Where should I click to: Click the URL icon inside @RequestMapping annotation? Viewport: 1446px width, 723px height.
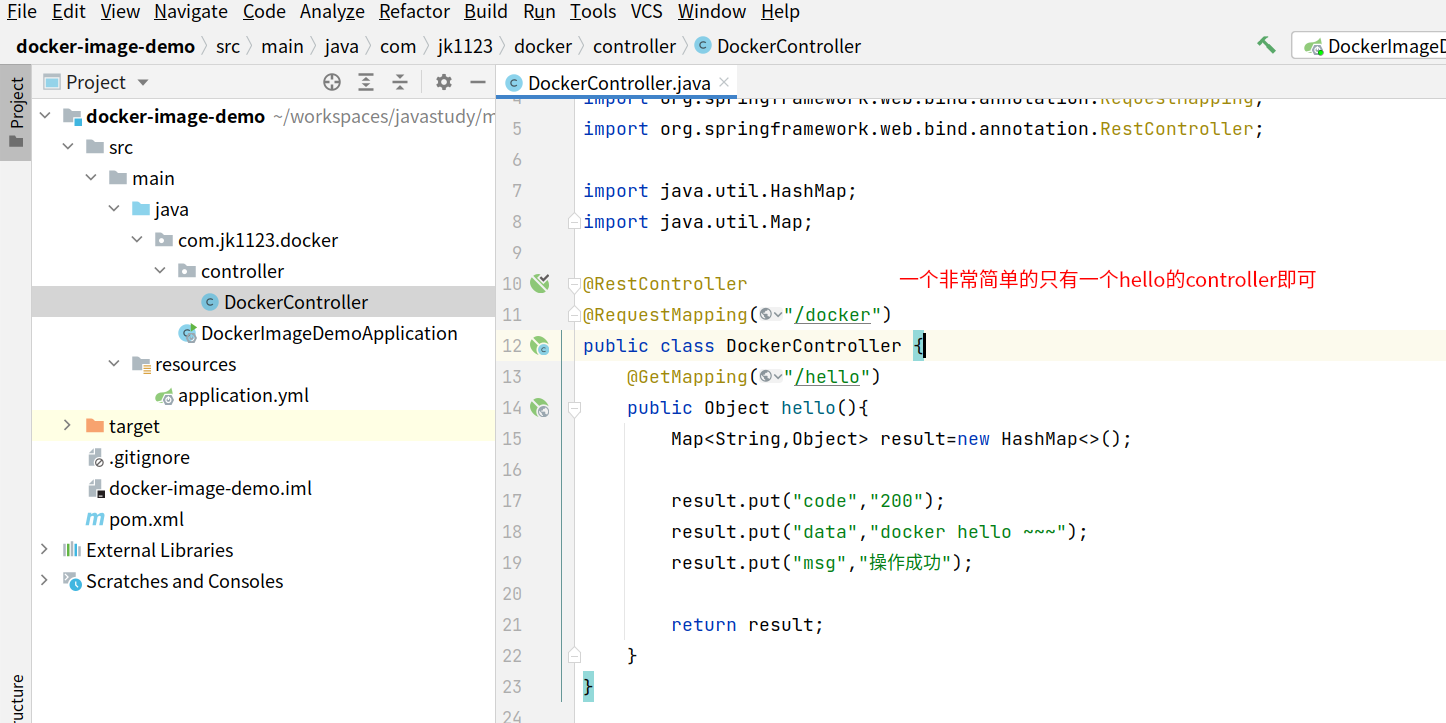pyautogui.click(x=766, y=314)
